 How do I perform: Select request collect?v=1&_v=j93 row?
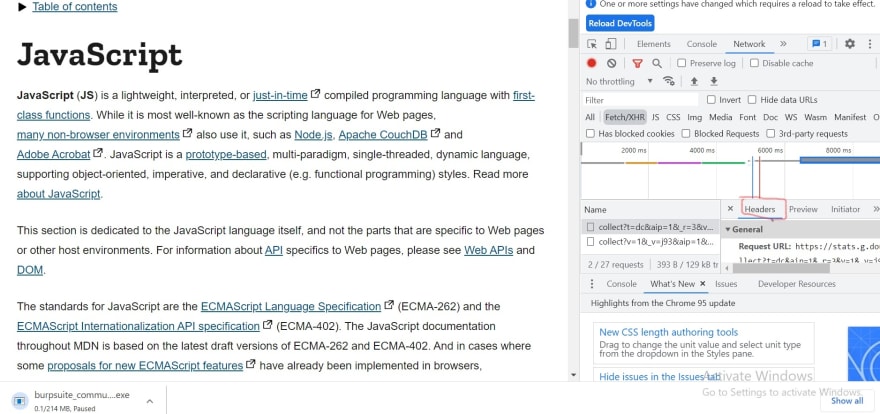tap(650, 242)
